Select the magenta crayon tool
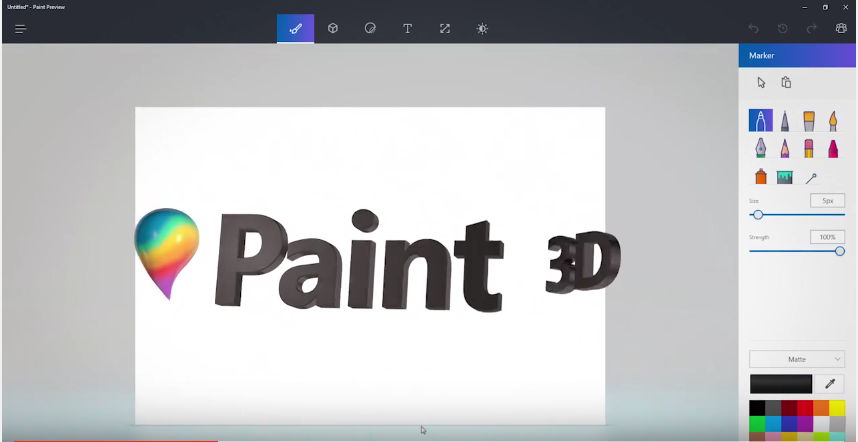 click(833, 148)
